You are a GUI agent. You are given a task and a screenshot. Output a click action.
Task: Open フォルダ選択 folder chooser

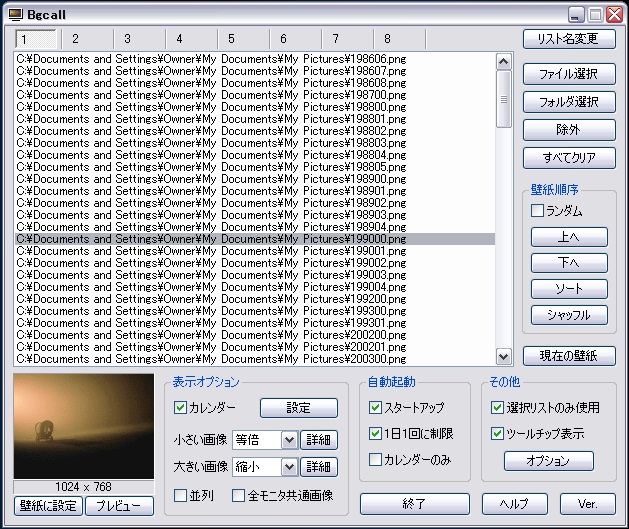coord(569,102)
